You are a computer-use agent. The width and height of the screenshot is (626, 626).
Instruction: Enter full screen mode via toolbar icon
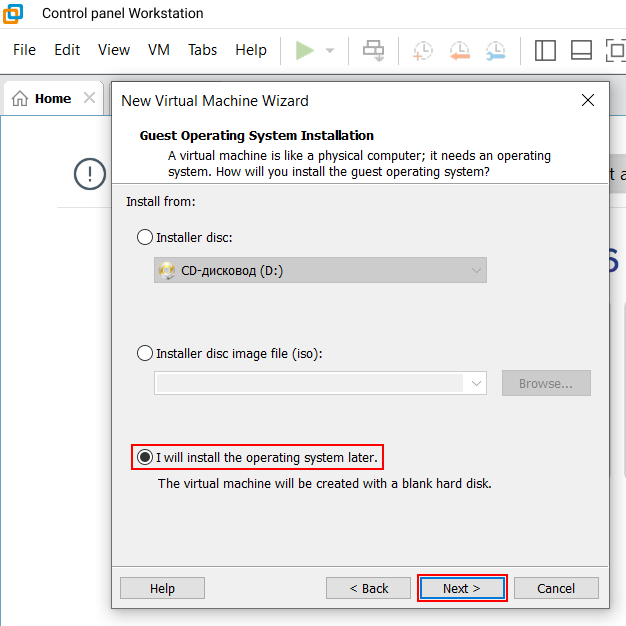(615, 50)
